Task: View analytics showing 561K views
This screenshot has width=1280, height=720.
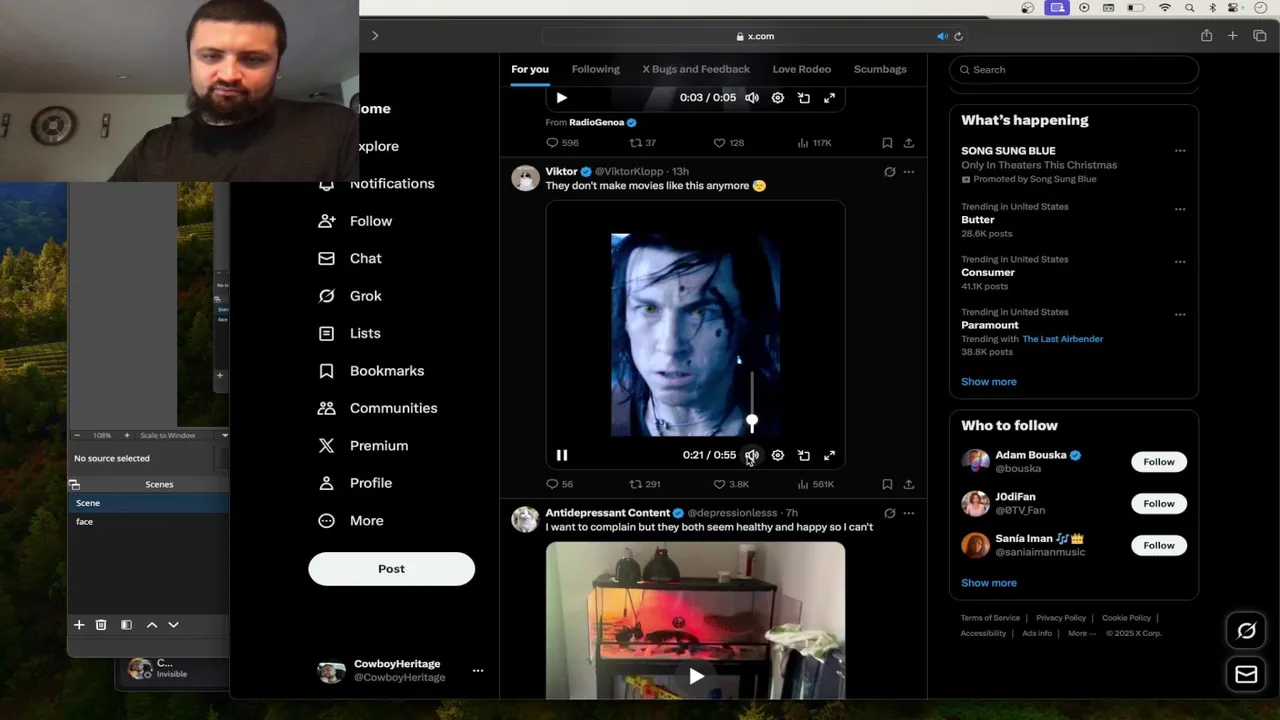Action: coord(815,484)
